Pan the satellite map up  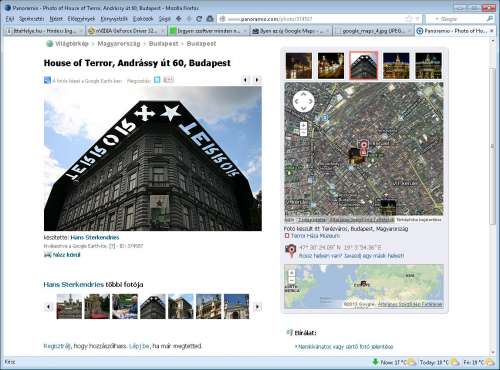303,94
